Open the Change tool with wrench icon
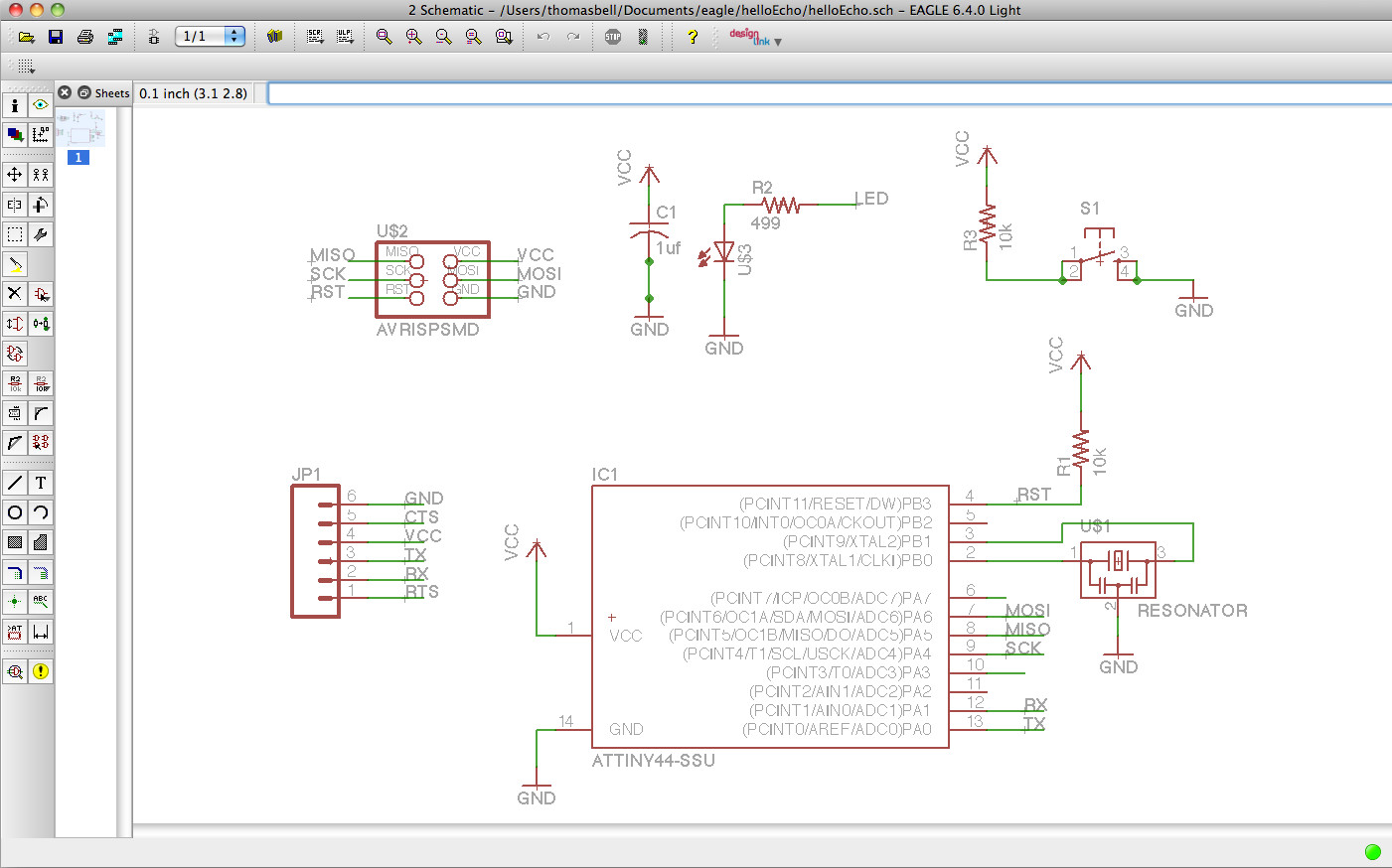The height and width of the screenshot is (868, 1392). [41, 234]
